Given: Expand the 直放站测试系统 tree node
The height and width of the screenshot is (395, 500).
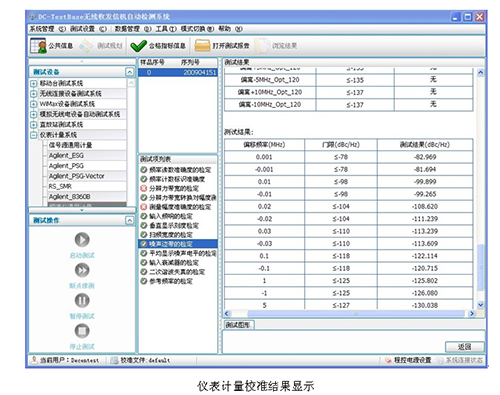Looking at the screenshot, I should 33,125.
